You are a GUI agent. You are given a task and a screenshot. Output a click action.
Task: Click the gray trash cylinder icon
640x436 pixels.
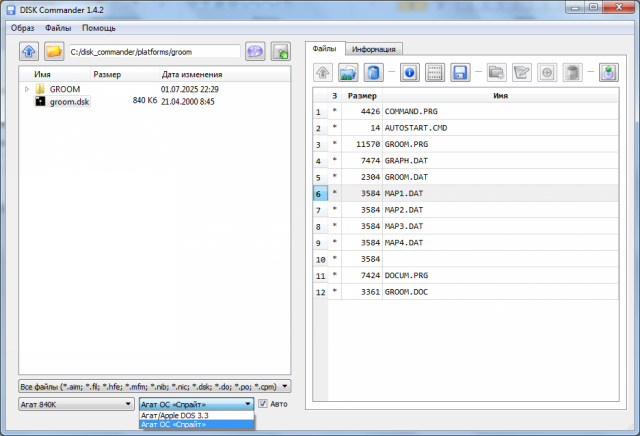click(x=572, y=73)
